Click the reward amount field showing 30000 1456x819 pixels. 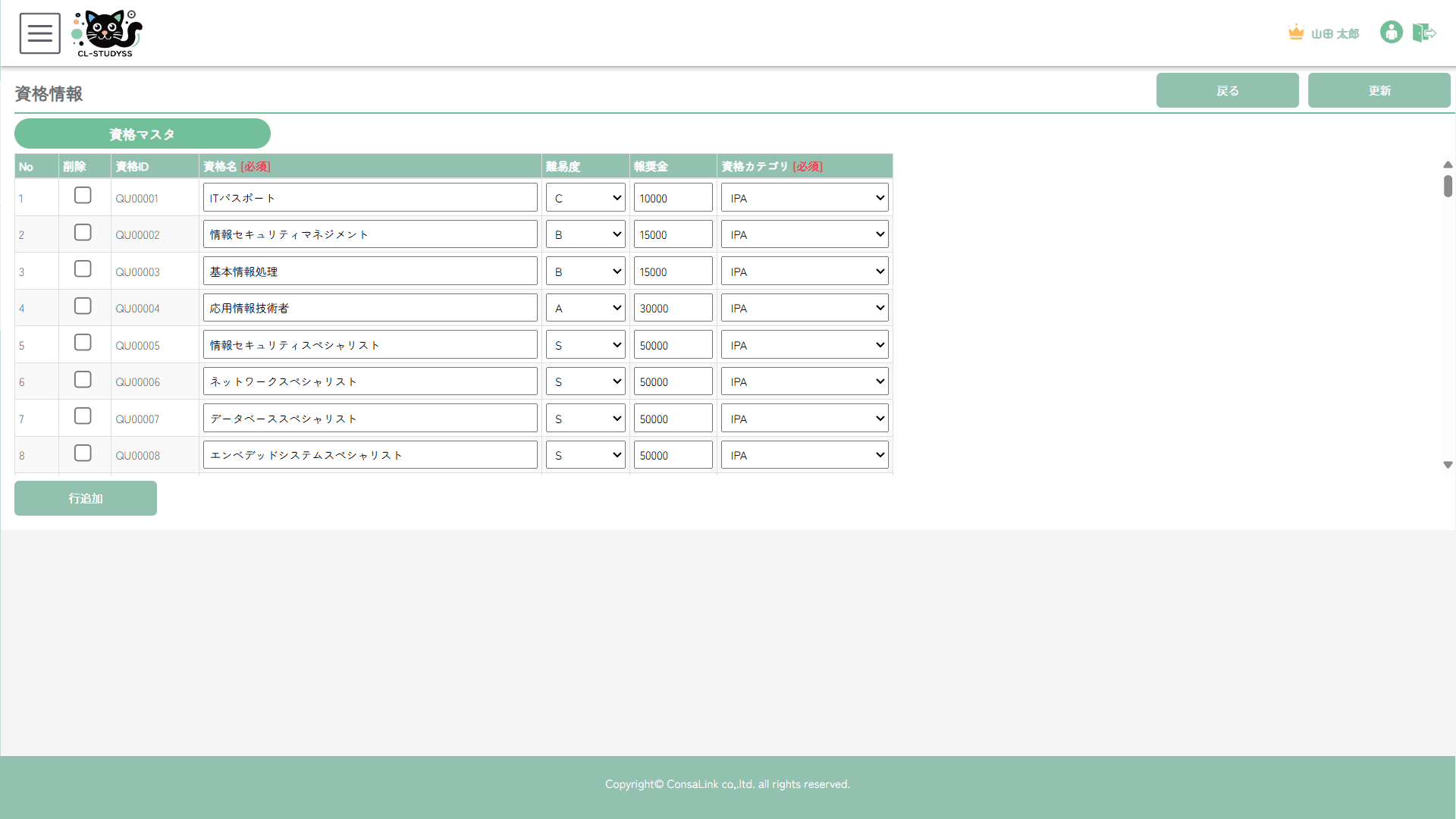point(673,308)
